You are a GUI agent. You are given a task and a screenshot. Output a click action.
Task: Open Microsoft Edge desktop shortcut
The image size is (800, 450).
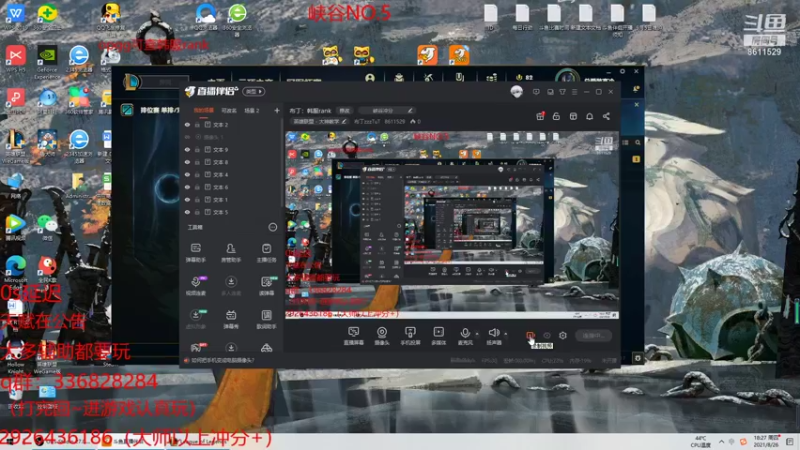pyautogui.click(x=15, y=269)
